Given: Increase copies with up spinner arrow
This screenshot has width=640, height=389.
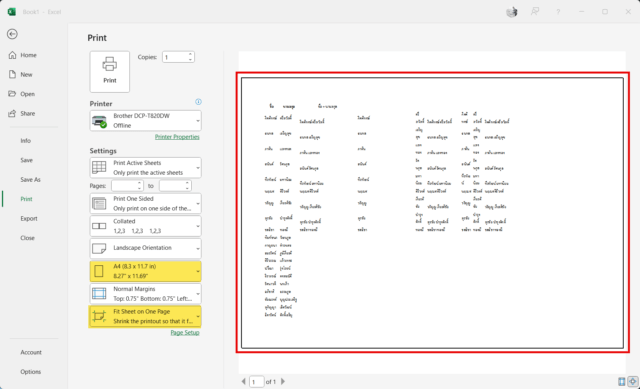Looking at the screenshot, I should point(190,54).
